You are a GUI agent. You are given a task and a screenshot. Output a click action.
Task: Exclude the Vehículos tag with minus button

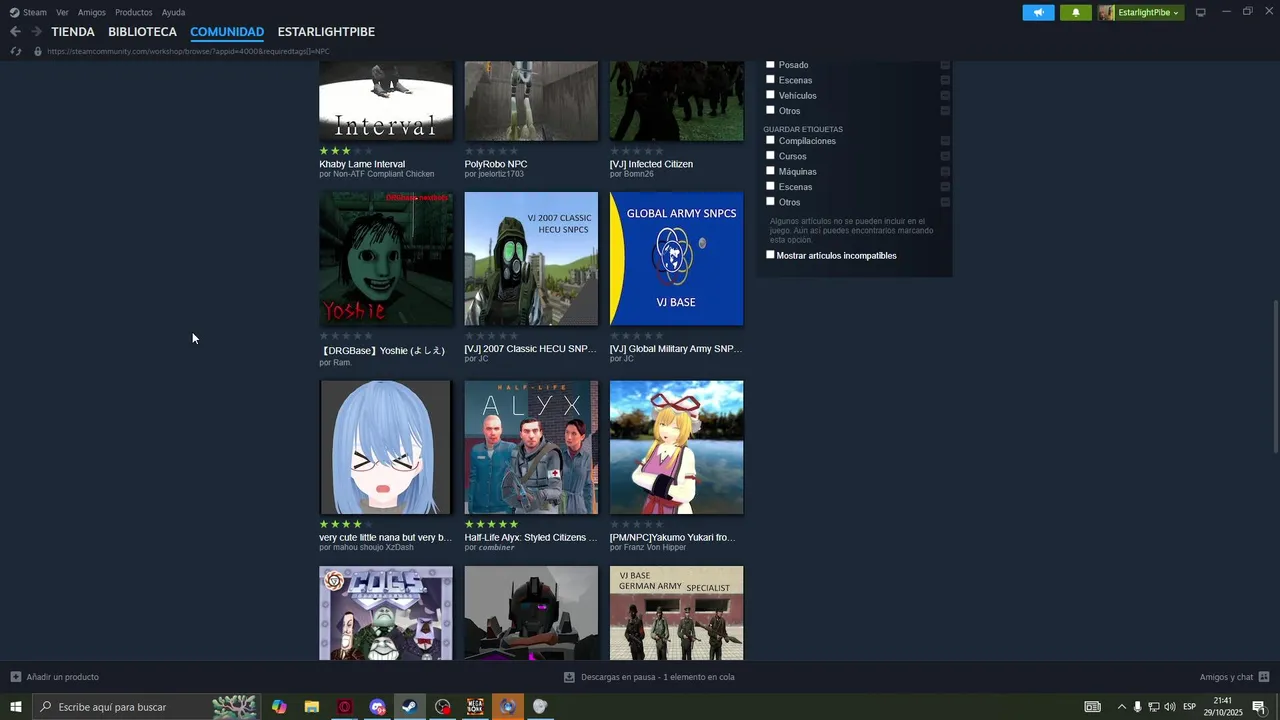(945, 96)
